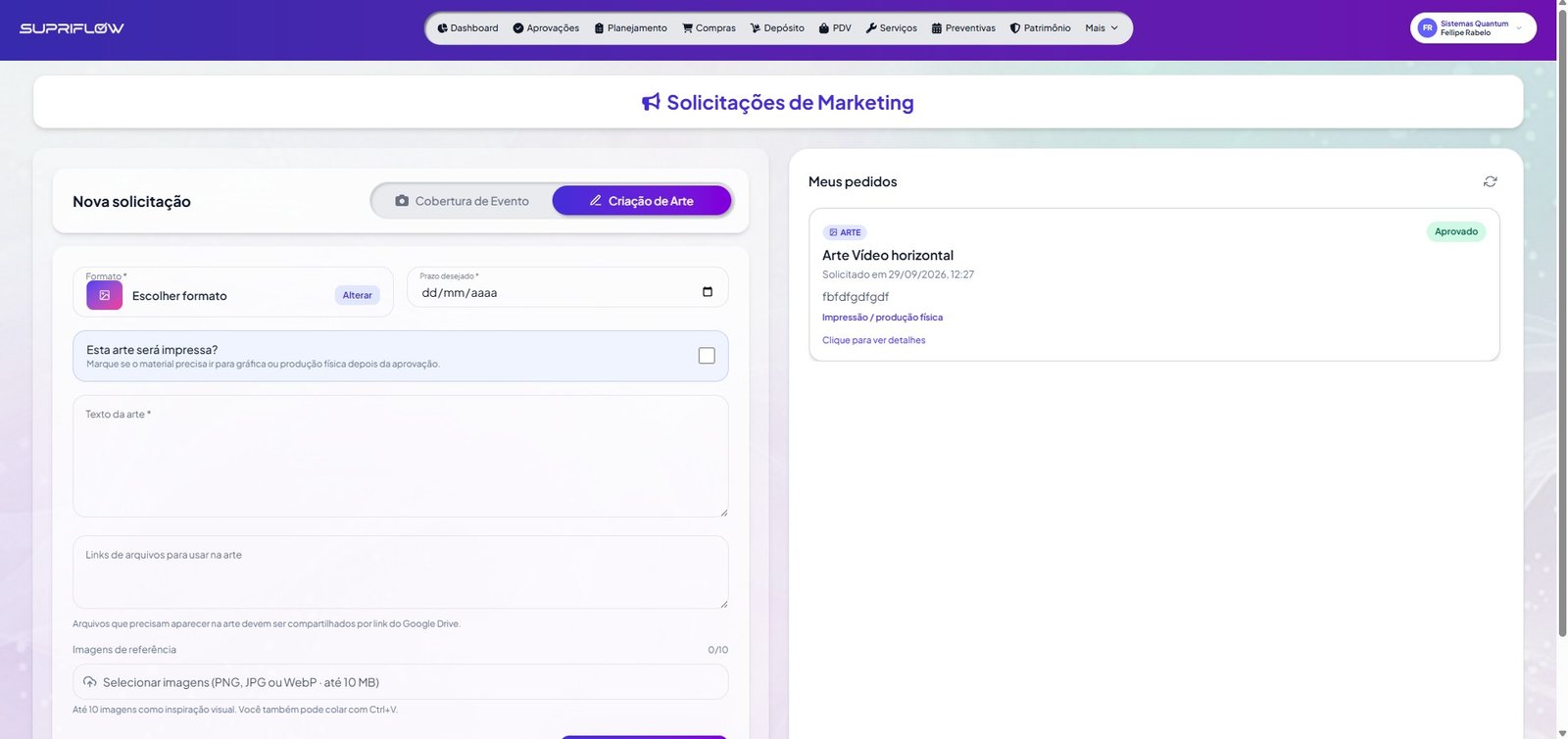Click 'Impressão / produção física' label
This screenshot has width=1568, height=739.
coord(882,318)
